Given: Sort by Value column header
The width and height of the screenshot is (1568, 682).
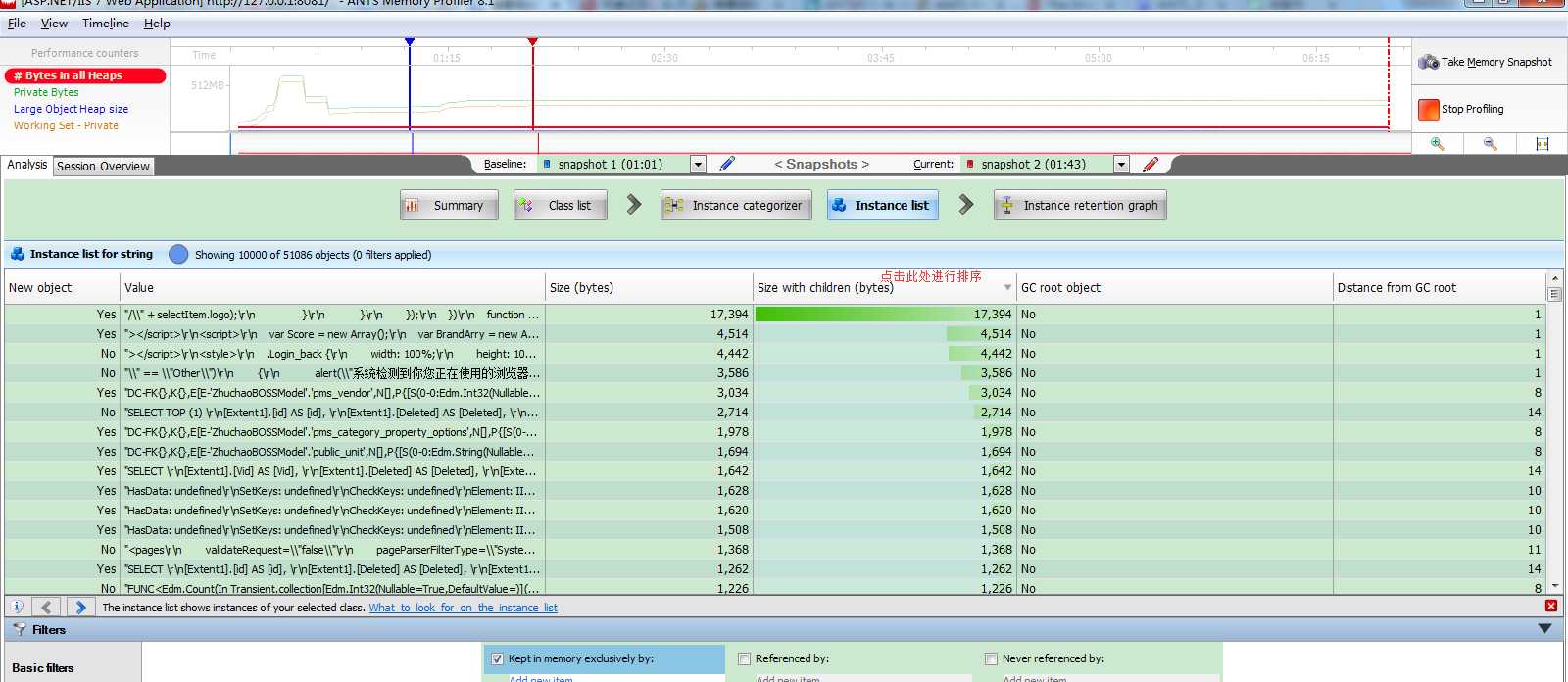Looking at the screenshot, I should (x=332, y=287).
